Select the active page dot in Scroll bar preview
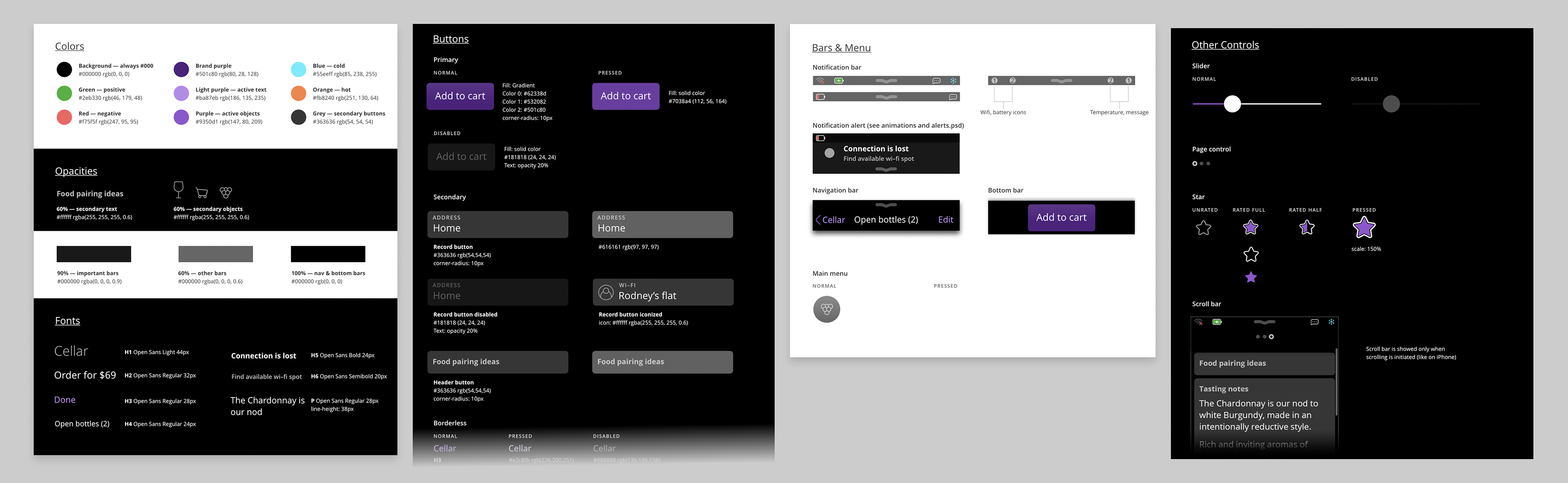1568x483 pixels. (1271, 337)
